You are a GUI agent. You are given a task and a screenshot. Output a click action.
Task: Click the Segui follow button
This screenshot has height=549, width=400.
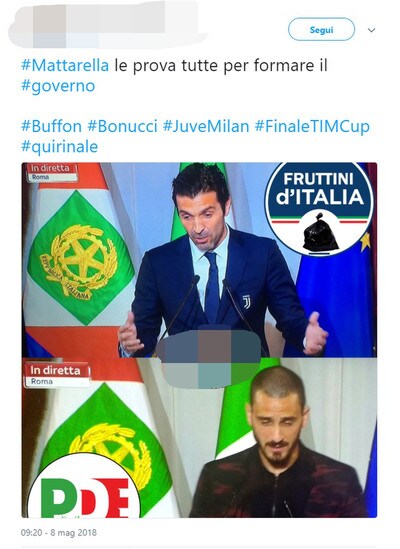coord(321,30)
